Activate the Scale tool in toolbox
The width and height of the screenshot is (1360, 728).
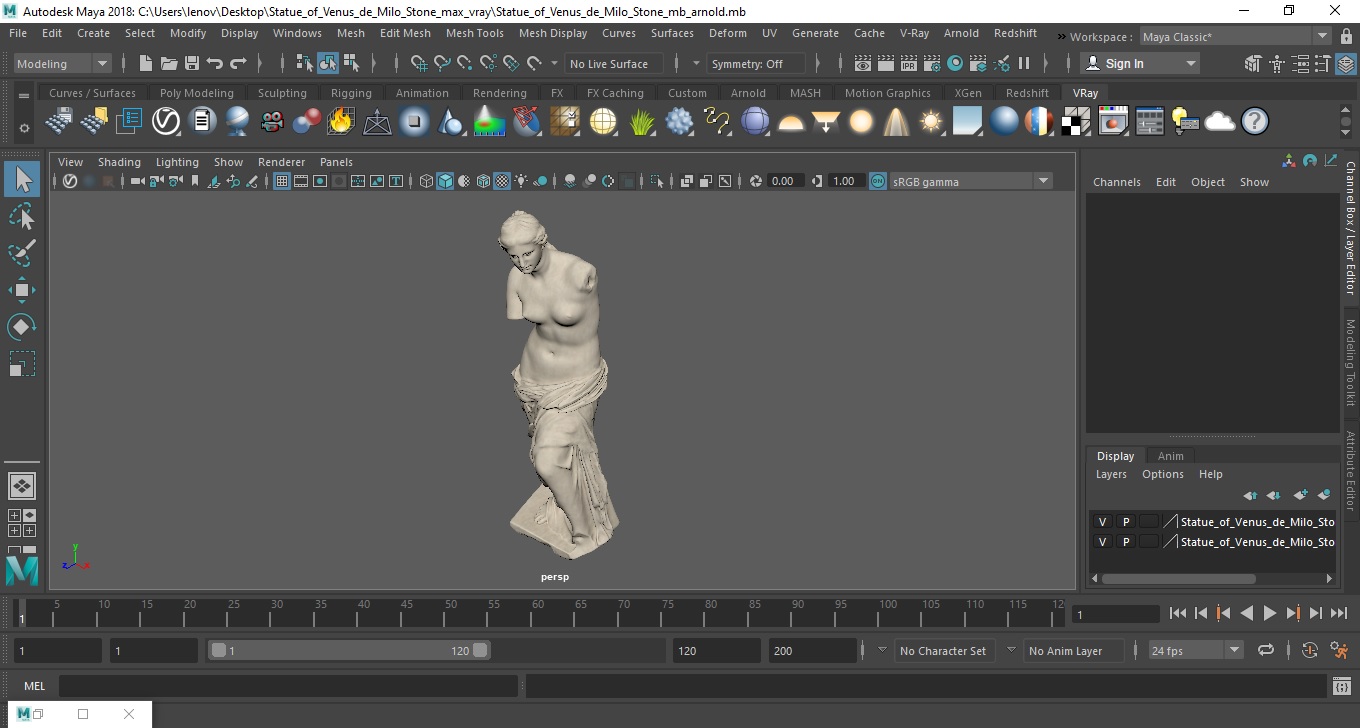22,364
